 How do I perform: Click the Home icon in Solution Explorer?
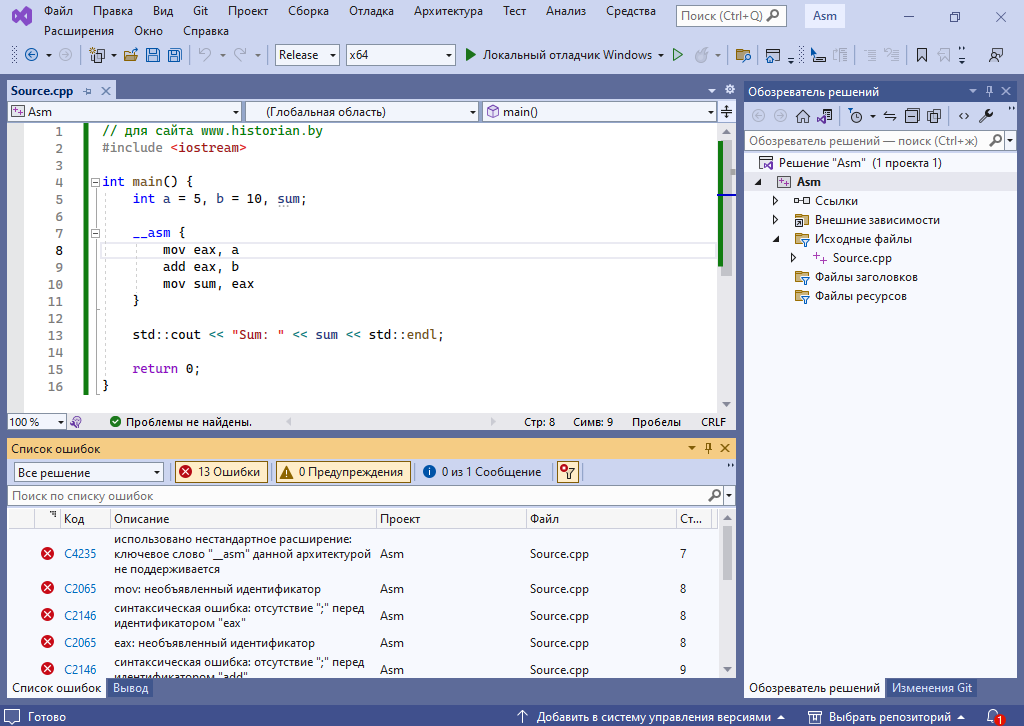point(802,116)
